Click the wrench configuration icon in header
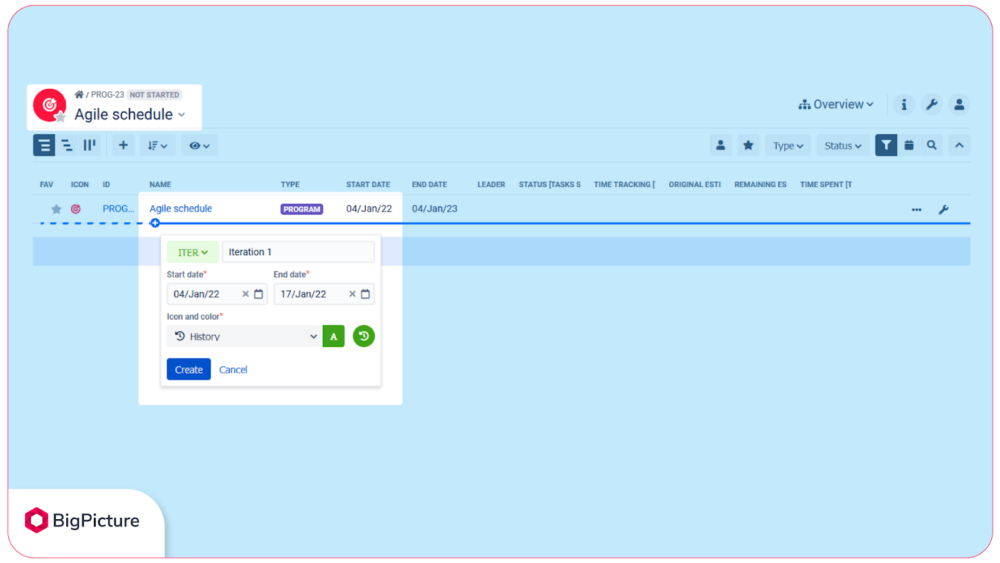1000x563 pixels. tap(931, 104)
